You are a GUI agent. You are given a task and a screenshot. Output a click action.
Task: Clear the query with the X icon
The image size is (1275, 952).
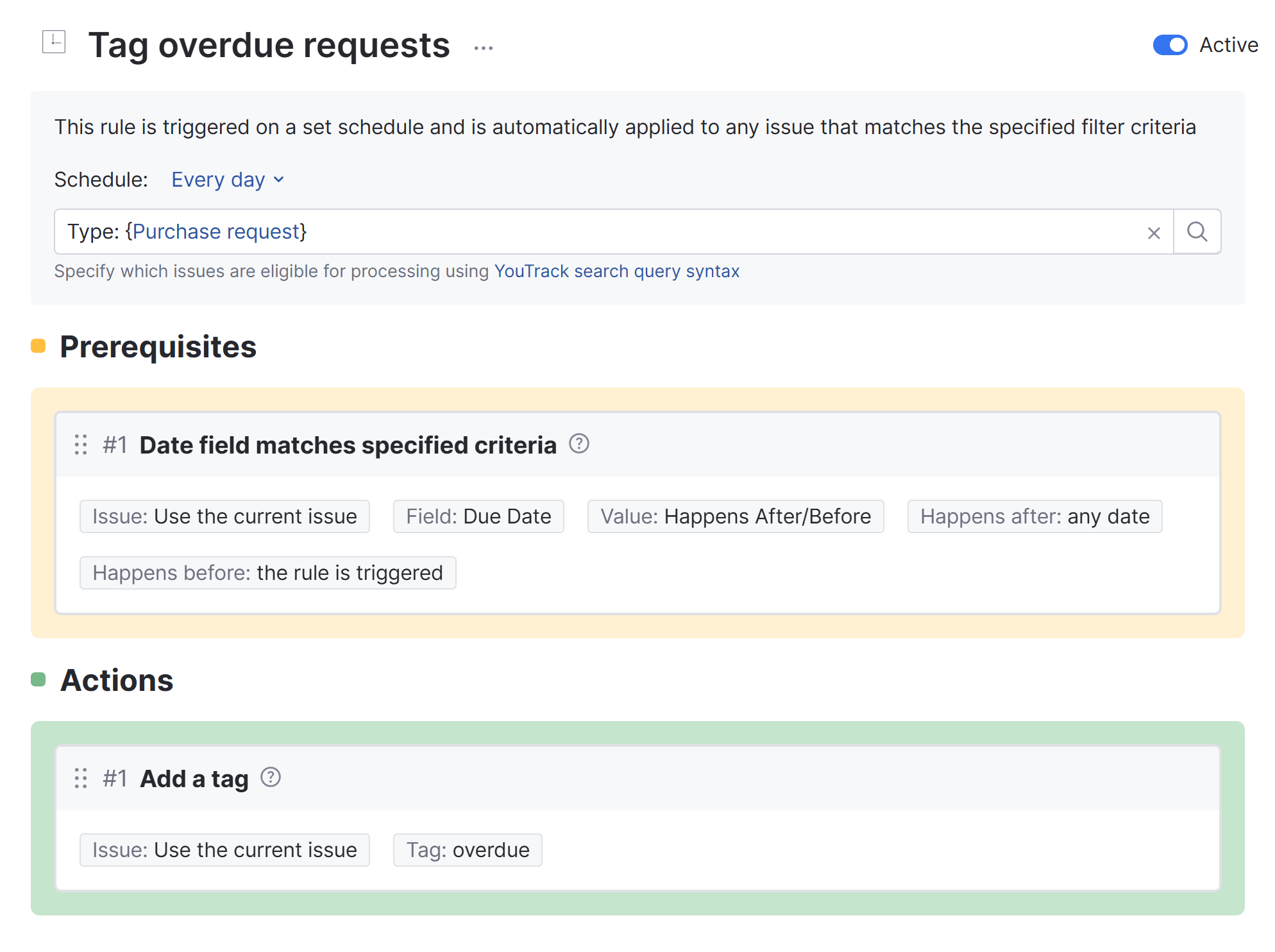tap(1153, 233)
